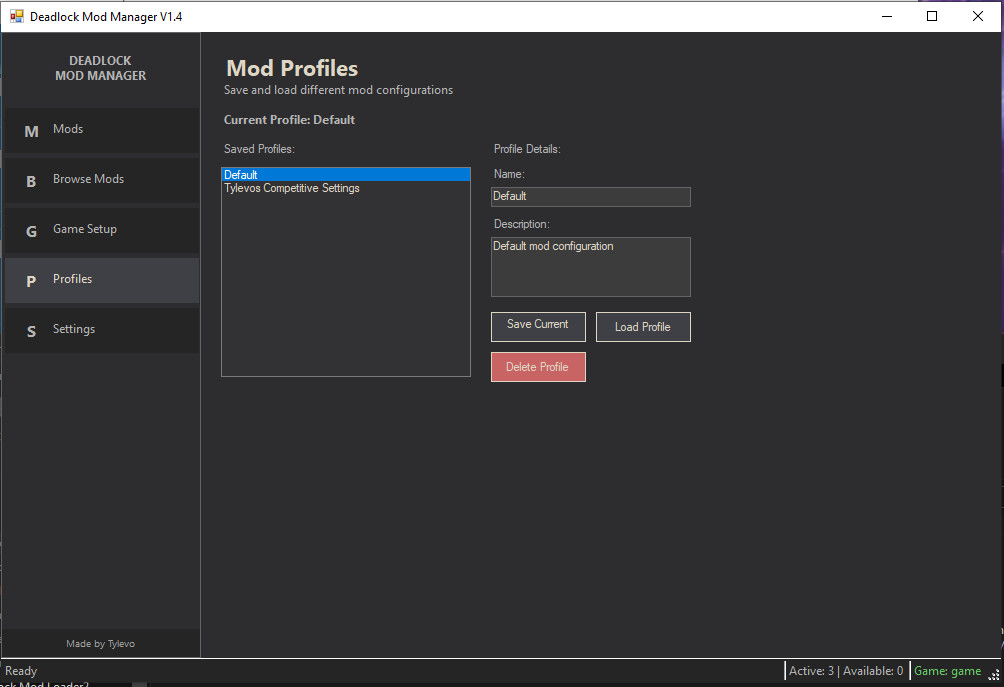Click the Active: 3 counter in the status bar

coord(812,670)
